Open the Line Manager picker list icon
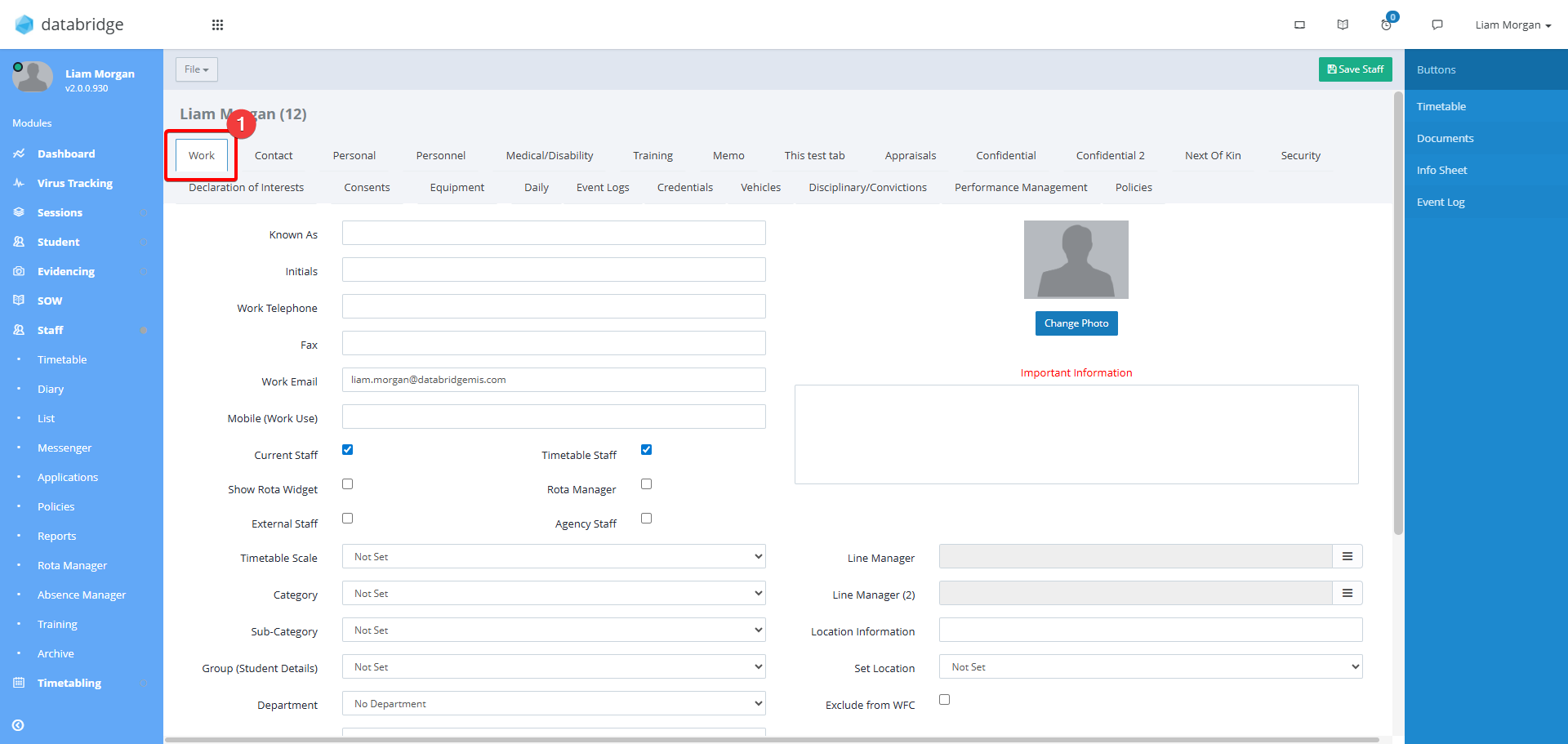The height and width of the screenshot is (744, 1568). coord(1347,556)
